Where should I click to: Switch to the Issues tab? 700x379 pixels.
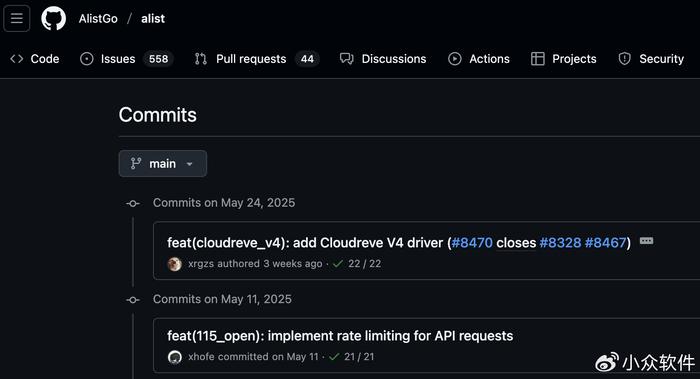126,59
